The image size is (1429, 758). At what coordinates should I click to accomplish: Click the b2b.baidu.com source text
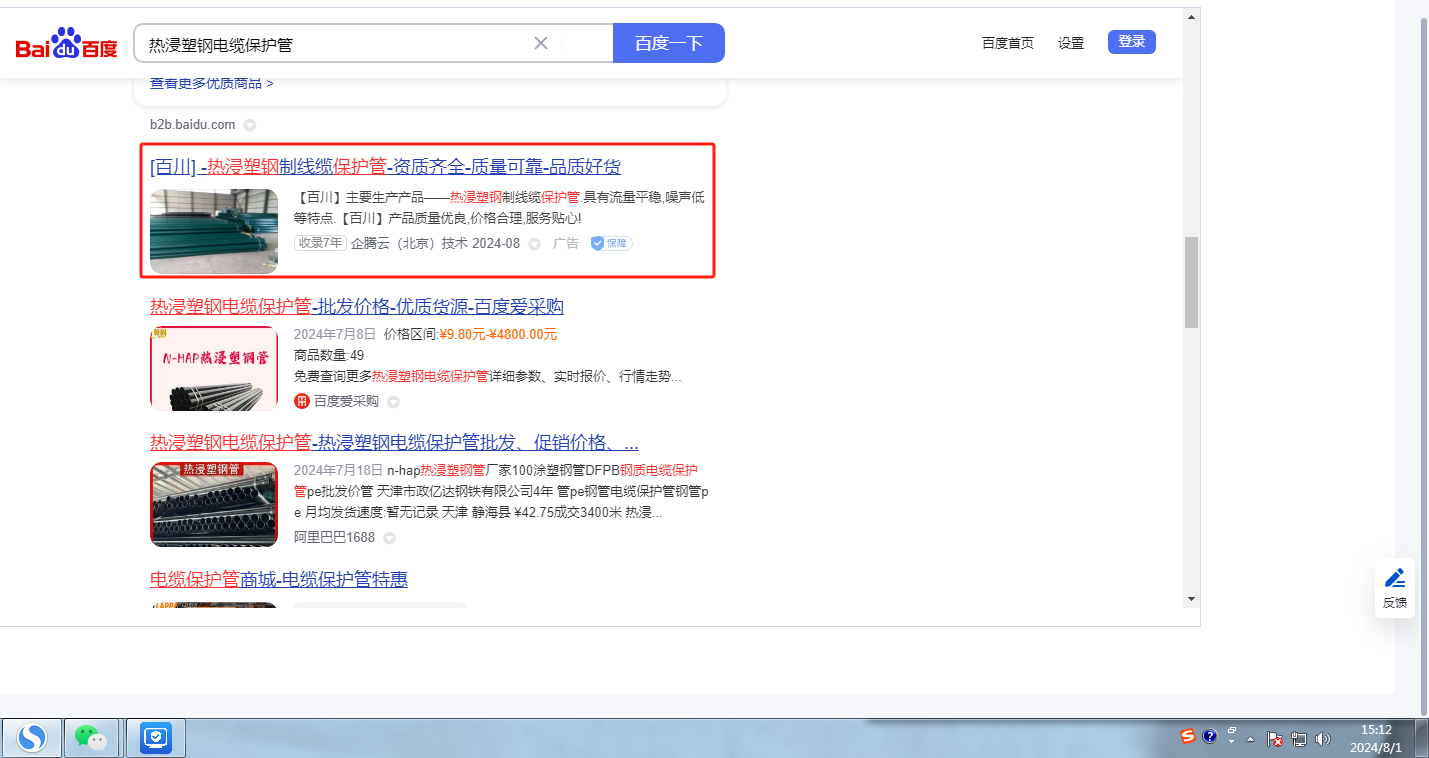point(193,125)
